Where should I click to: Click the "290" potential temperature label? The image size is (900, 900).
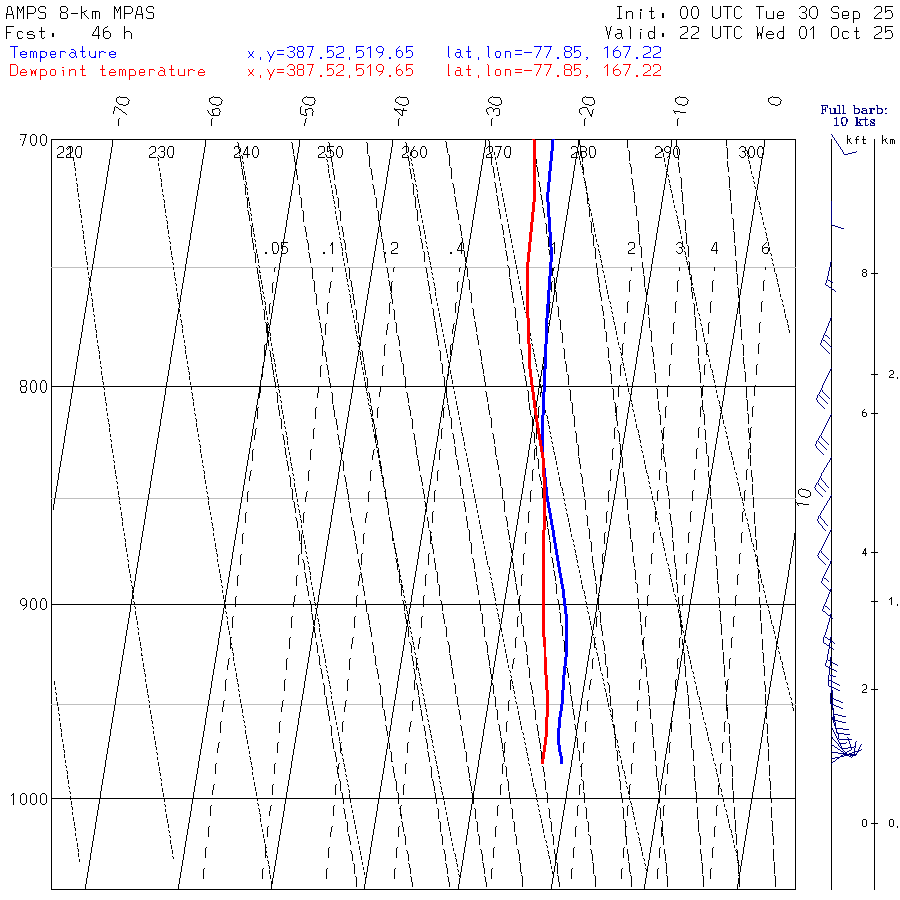click(667, 152)
